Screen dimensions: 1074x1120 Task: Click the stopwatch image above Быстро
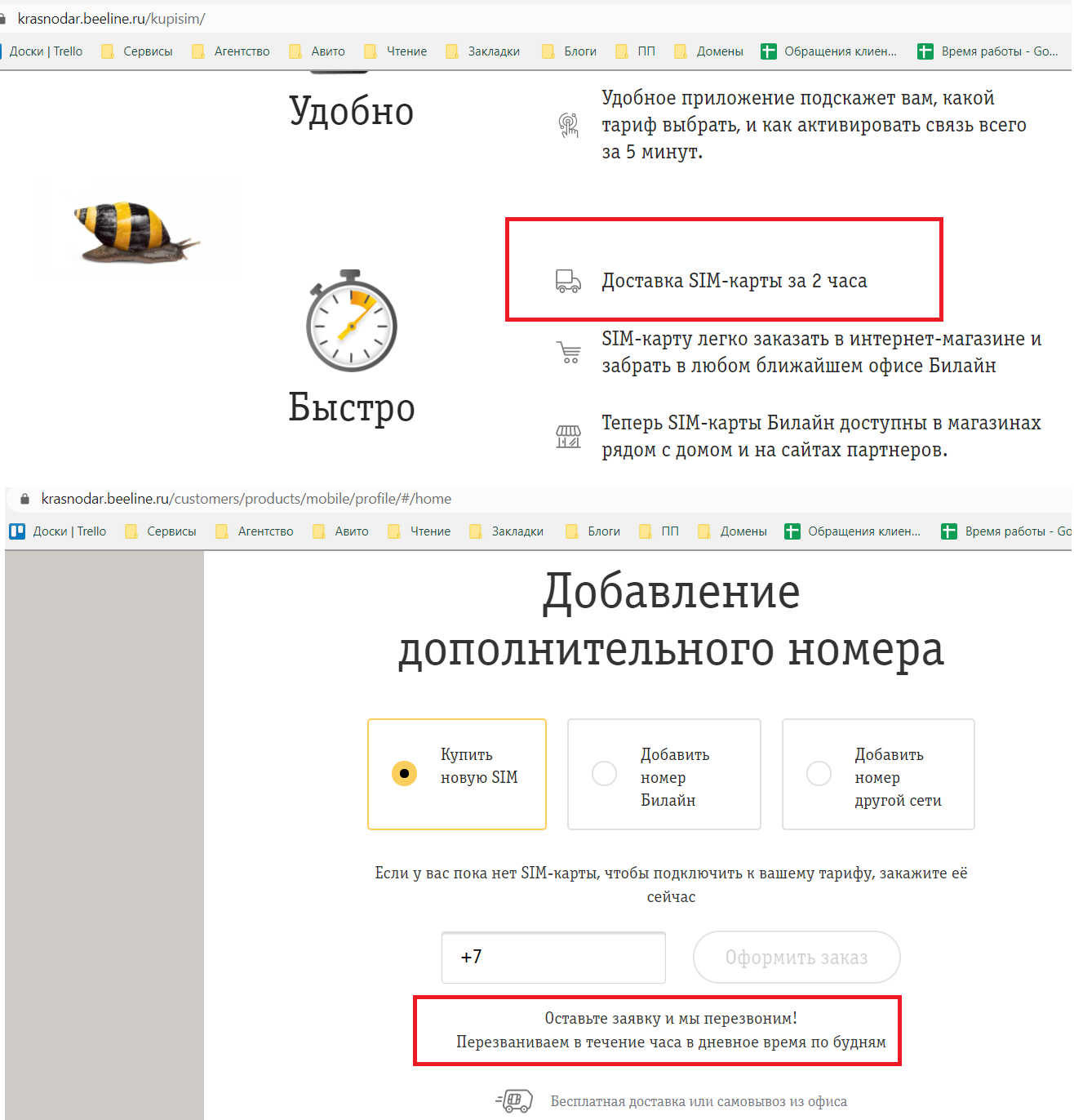(x=352, y=321)
